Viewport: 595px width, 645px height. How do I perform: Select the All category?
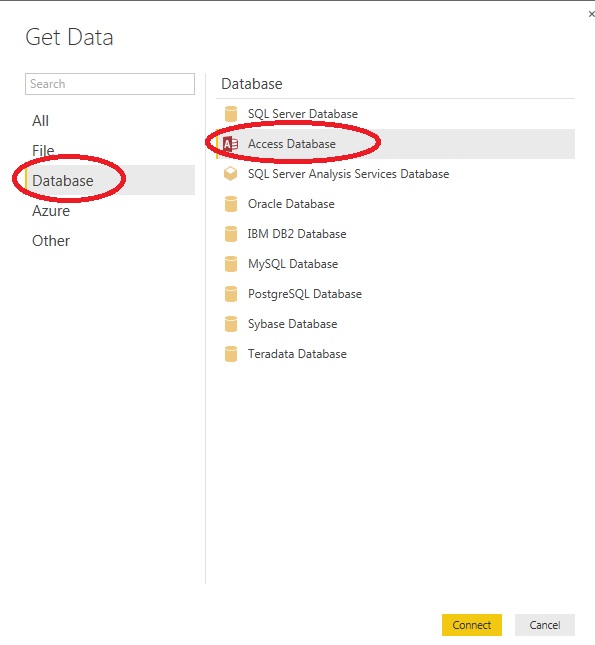pyautogui.click(x=40, y=121)
